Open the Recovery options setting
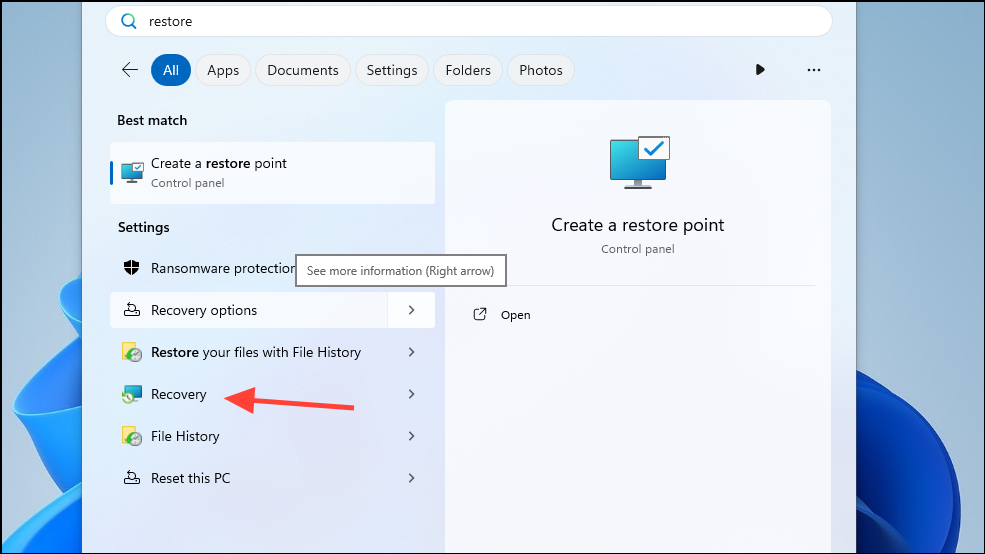Image resolution: width=985 pixels, height=554 pixels. [x=249, y=310]
